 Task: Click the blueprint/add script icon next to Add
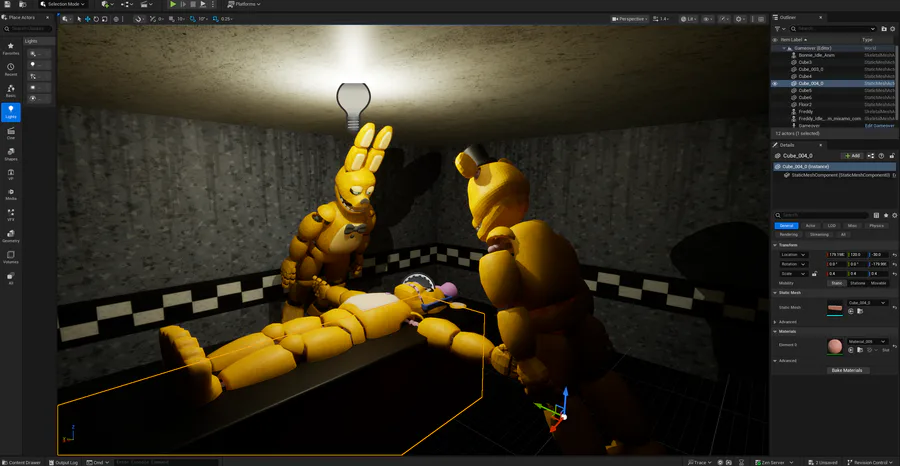(871, 156)
